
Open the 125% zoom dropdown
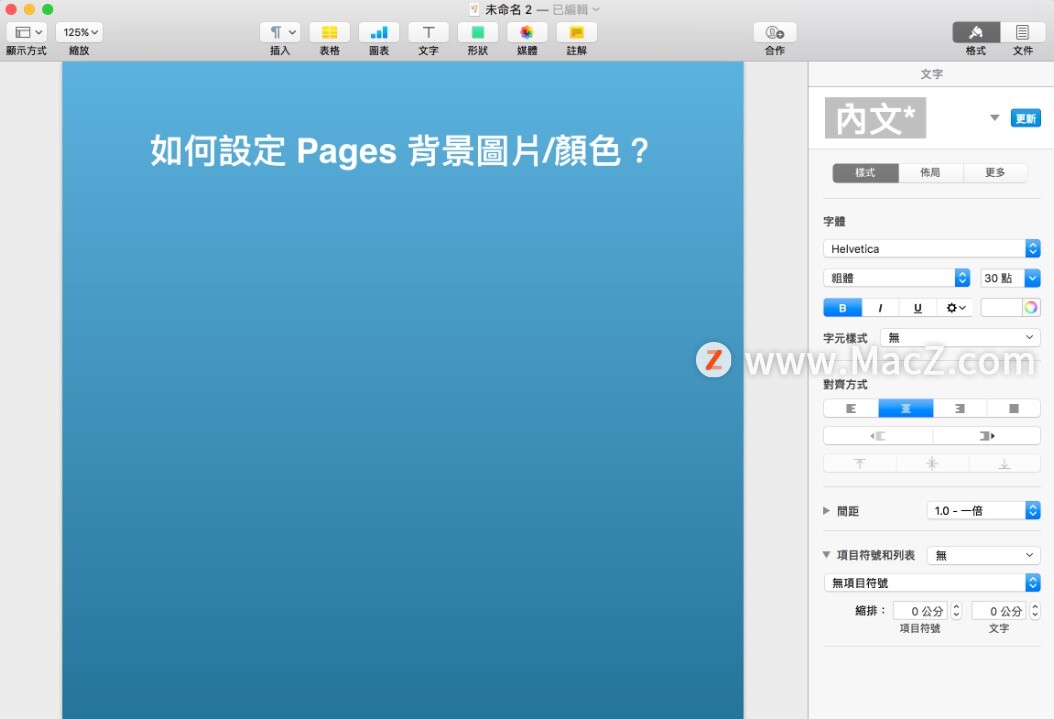[79, 32]
